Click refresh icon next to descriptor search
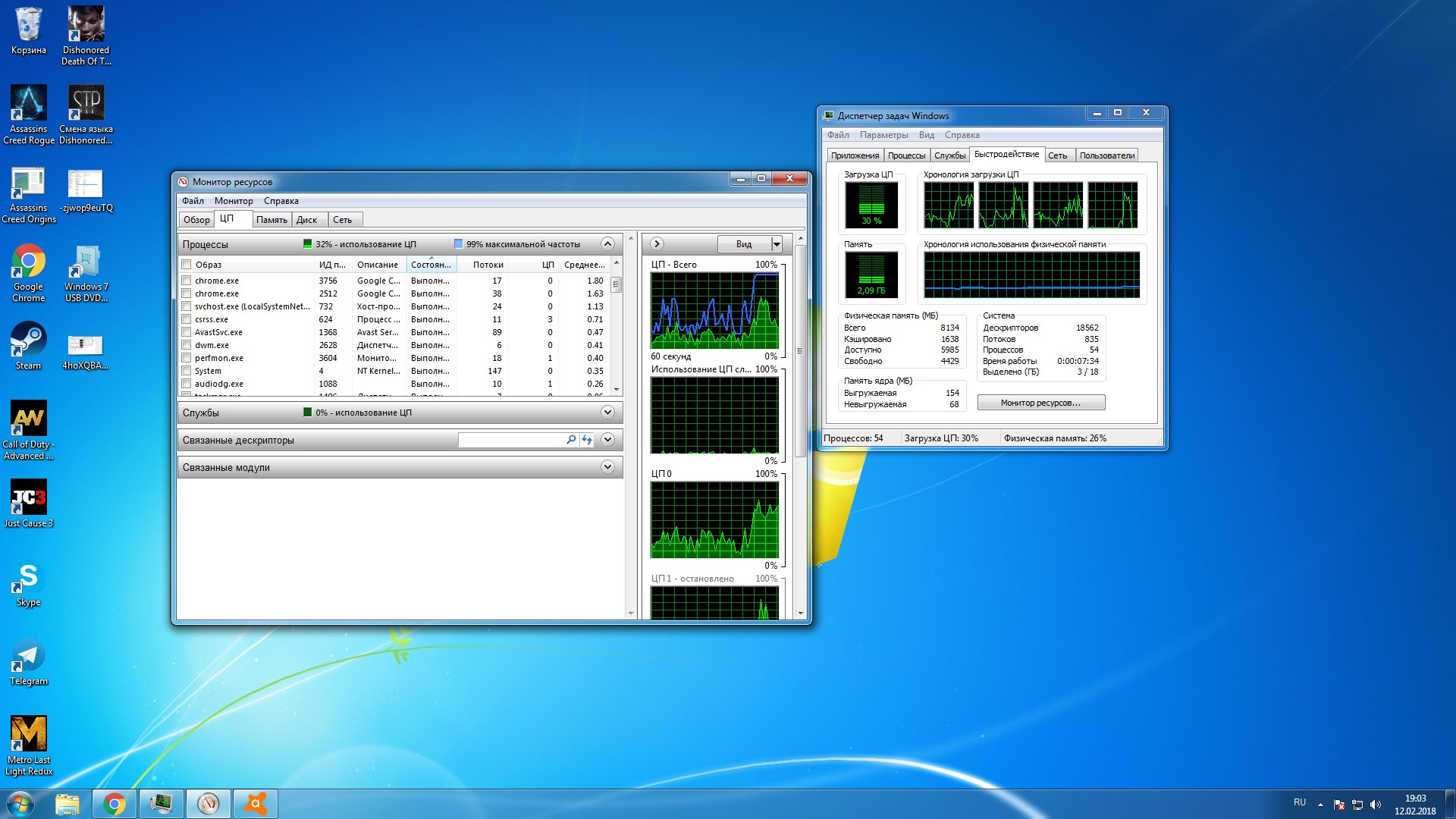The image size is (1456, 819). click(x=587, y=440)
